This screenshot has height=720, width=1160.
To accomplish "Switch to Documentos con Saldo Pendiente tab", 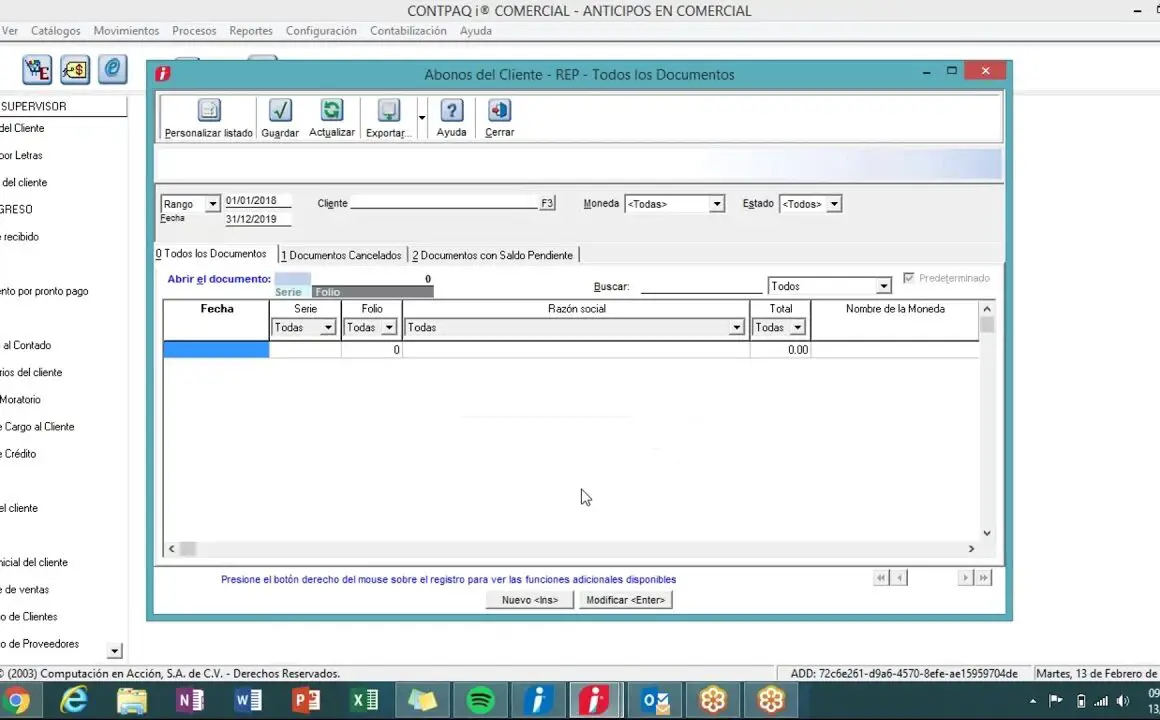I will (493, 255).
